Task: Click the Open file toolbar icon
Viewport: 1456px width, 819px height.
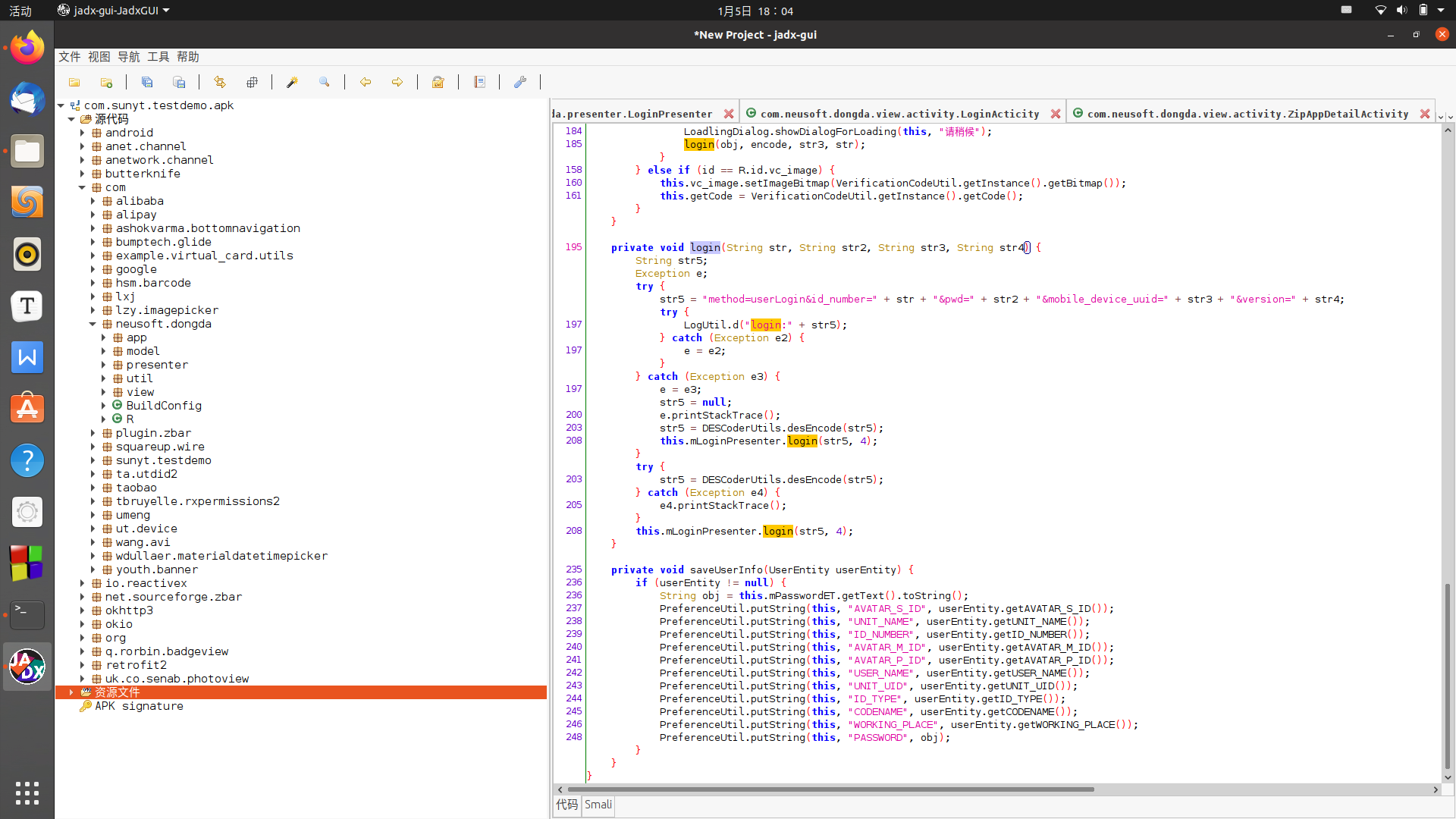Action: 74,82
